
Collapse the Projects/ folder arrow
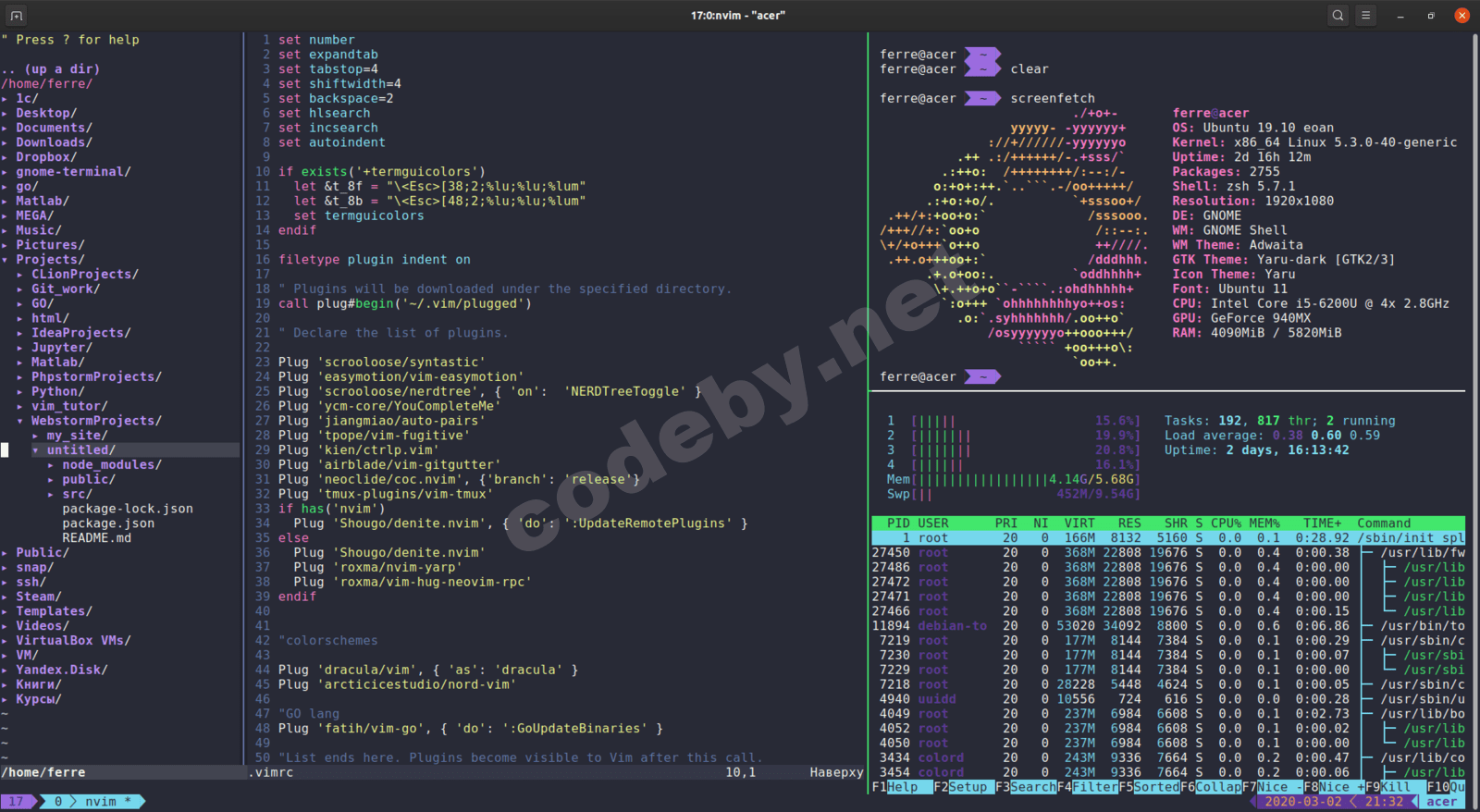(5, 260)
